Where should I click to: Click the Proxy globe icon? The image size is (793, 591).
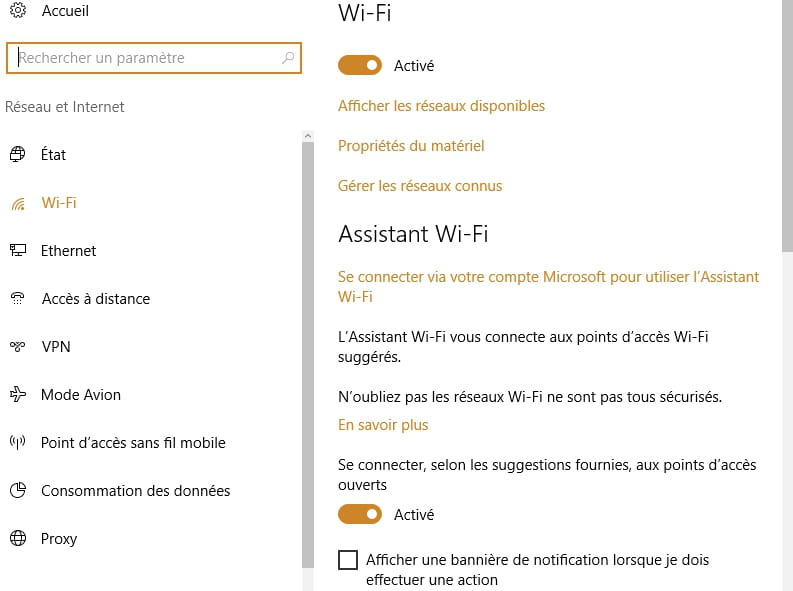tap(18, 538)
